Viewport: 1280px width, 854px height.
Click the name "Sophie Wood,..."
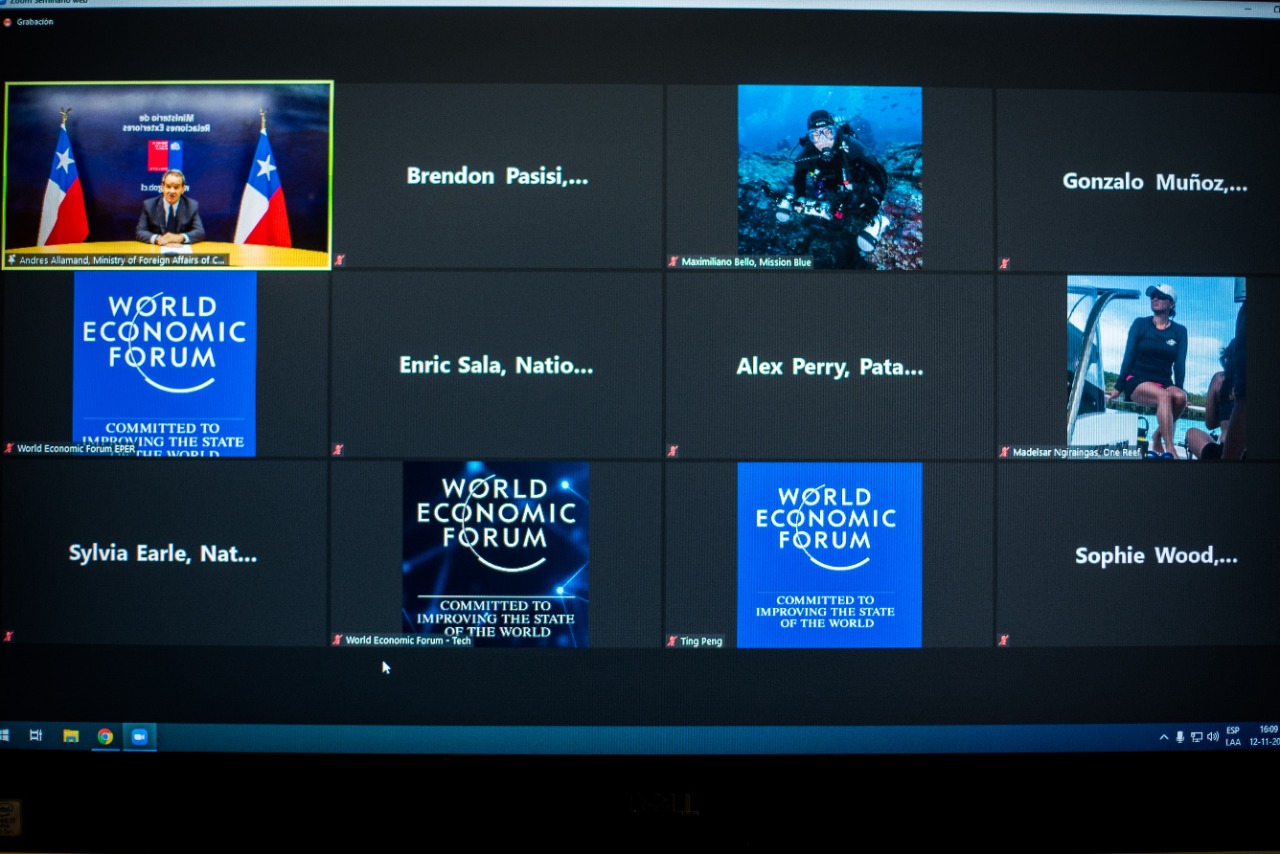(x=1156, y=555)
